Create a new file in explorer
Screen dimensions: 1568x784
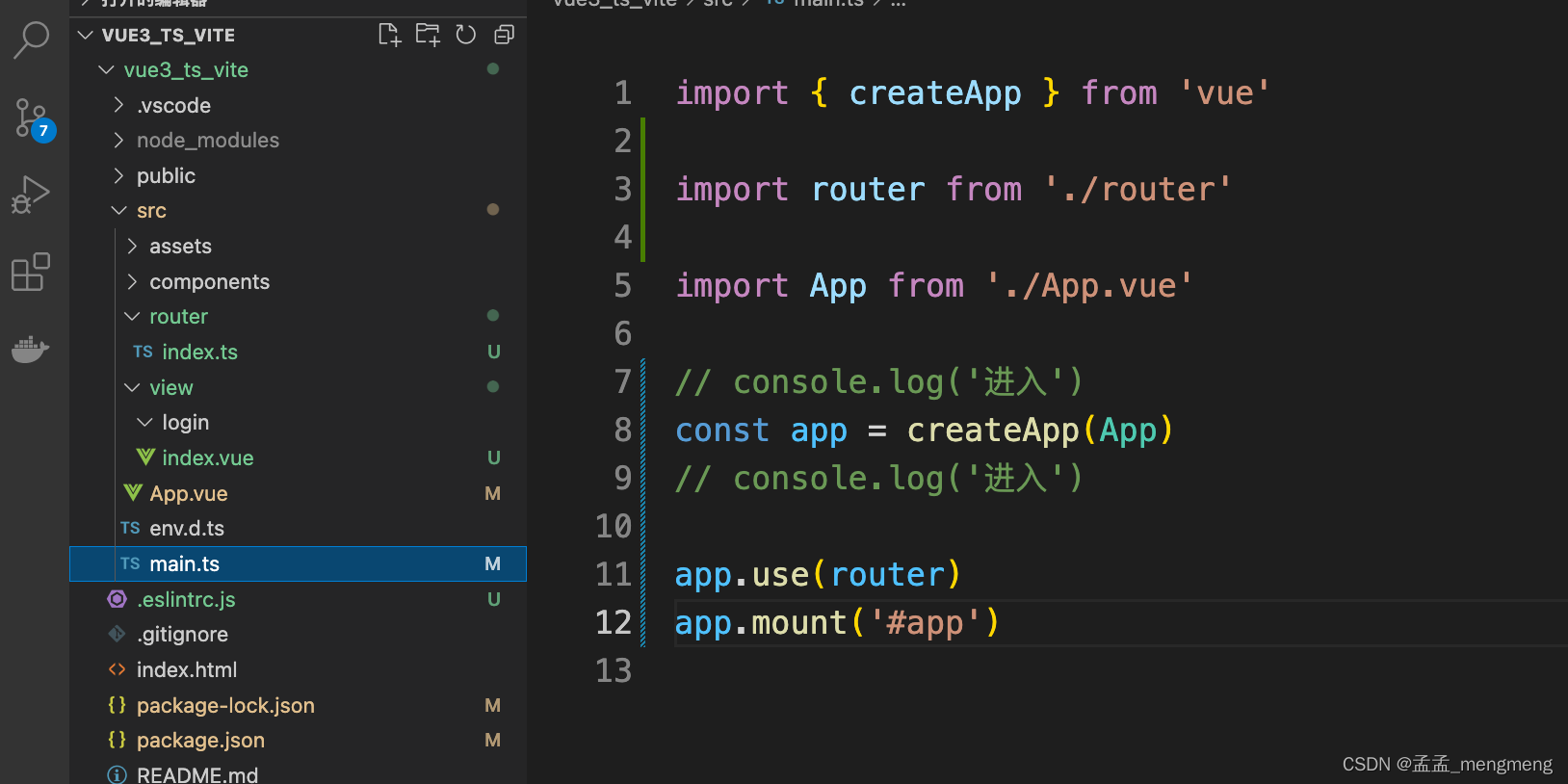click(x=389, y=35)
